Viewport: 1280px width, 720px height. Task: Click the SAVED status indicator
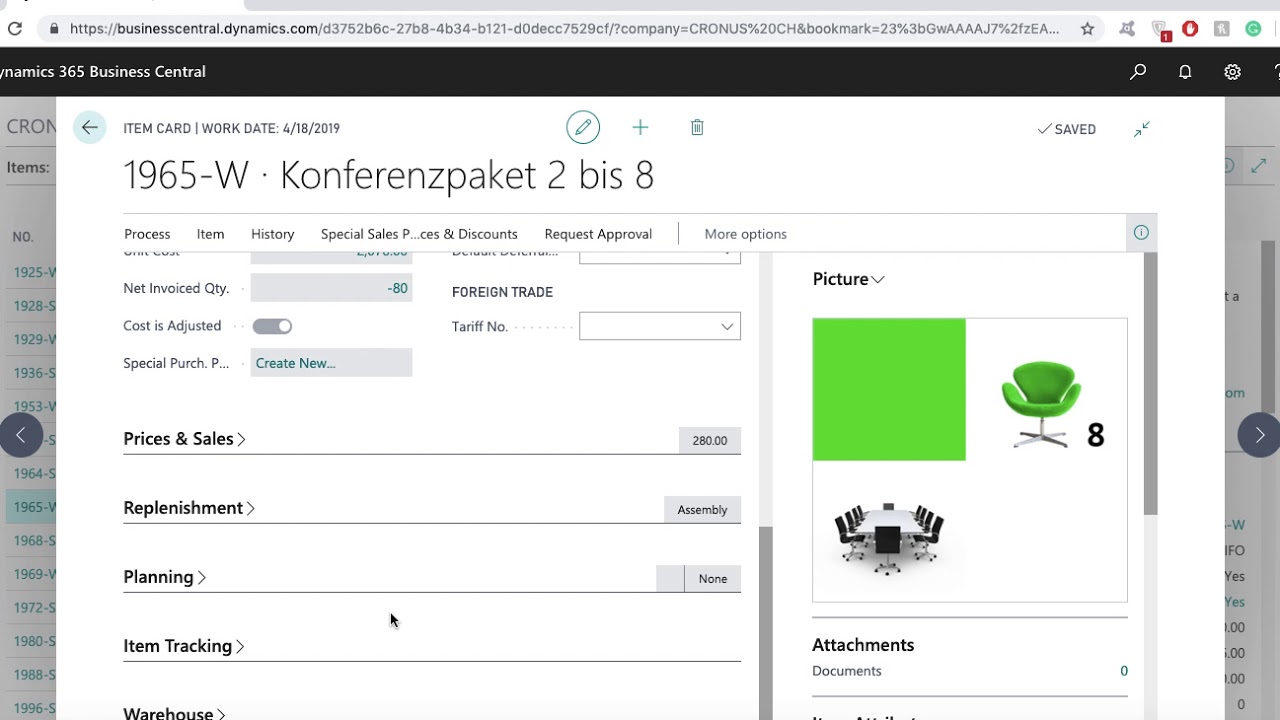[x=1066, y=129]
